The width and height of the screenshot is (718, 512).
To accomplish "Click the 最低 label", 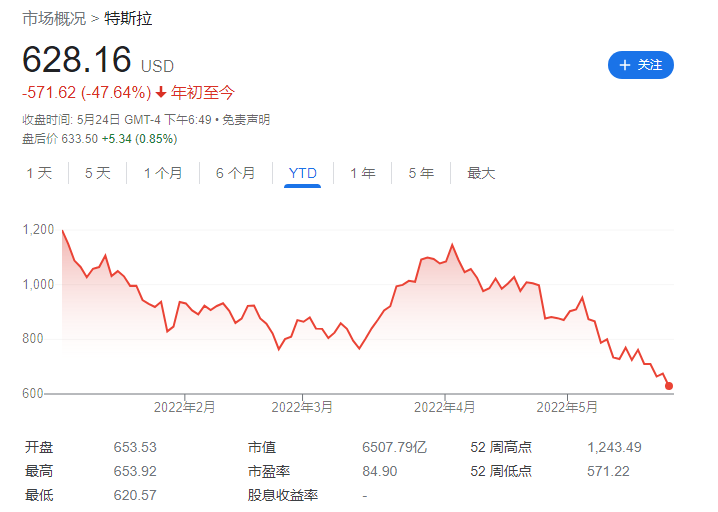I will tap(39, 495).
